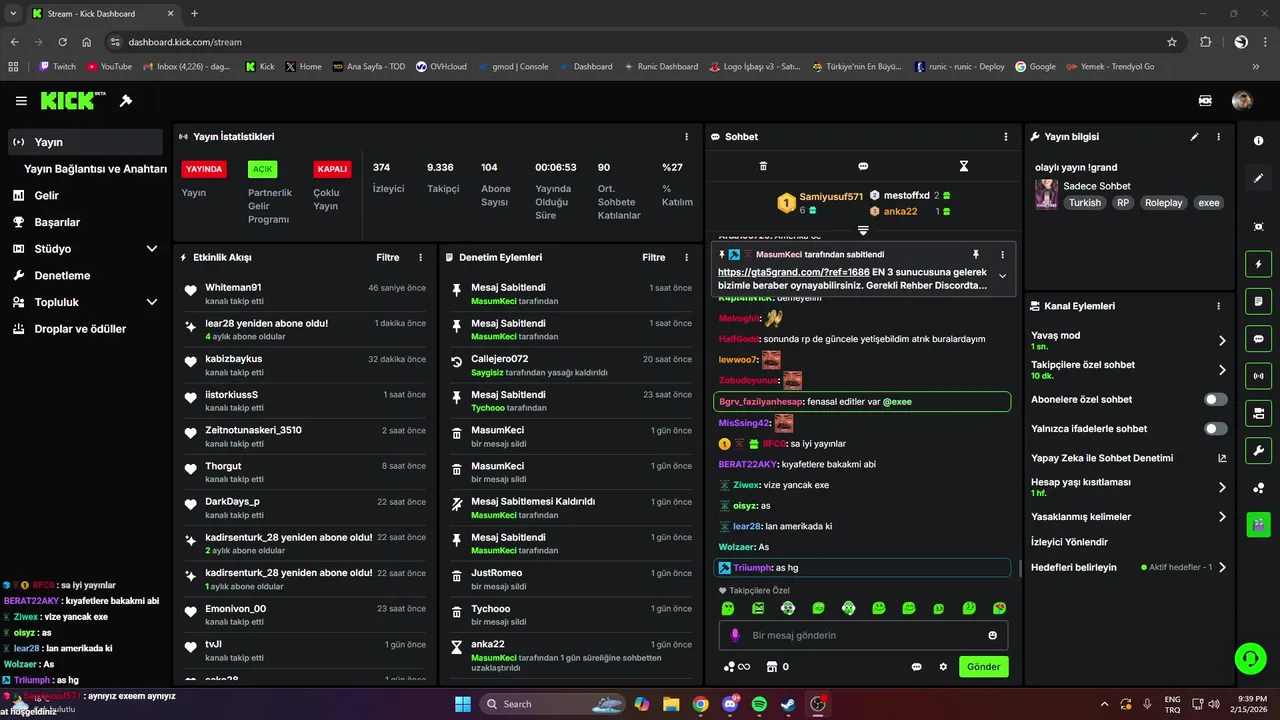Click the pencil icon in the right sidebar
This screenshot has width=1280, height=720.
tap(1258, 178)
